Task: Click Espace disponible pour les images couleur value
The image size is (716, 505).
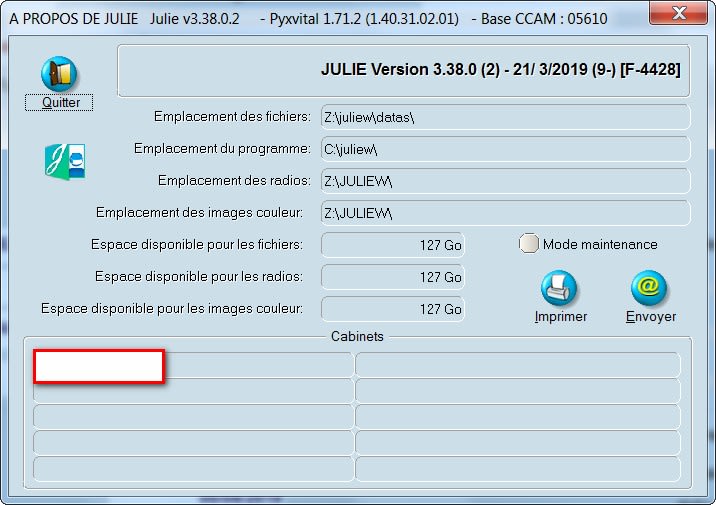Action: [x=392, y=309]
